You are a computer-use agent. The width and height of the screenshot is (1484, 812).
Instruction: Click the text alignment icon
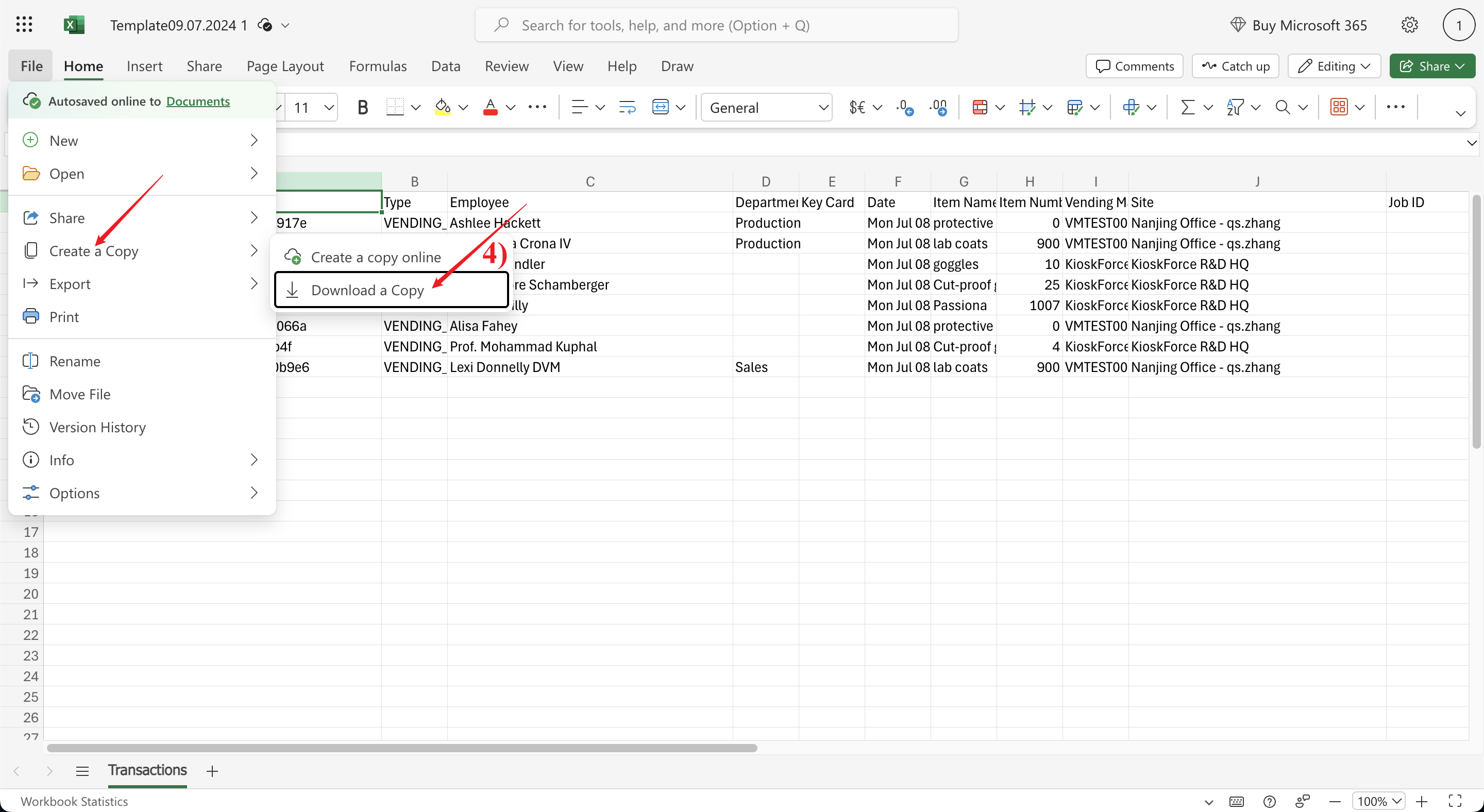[580, 107]
